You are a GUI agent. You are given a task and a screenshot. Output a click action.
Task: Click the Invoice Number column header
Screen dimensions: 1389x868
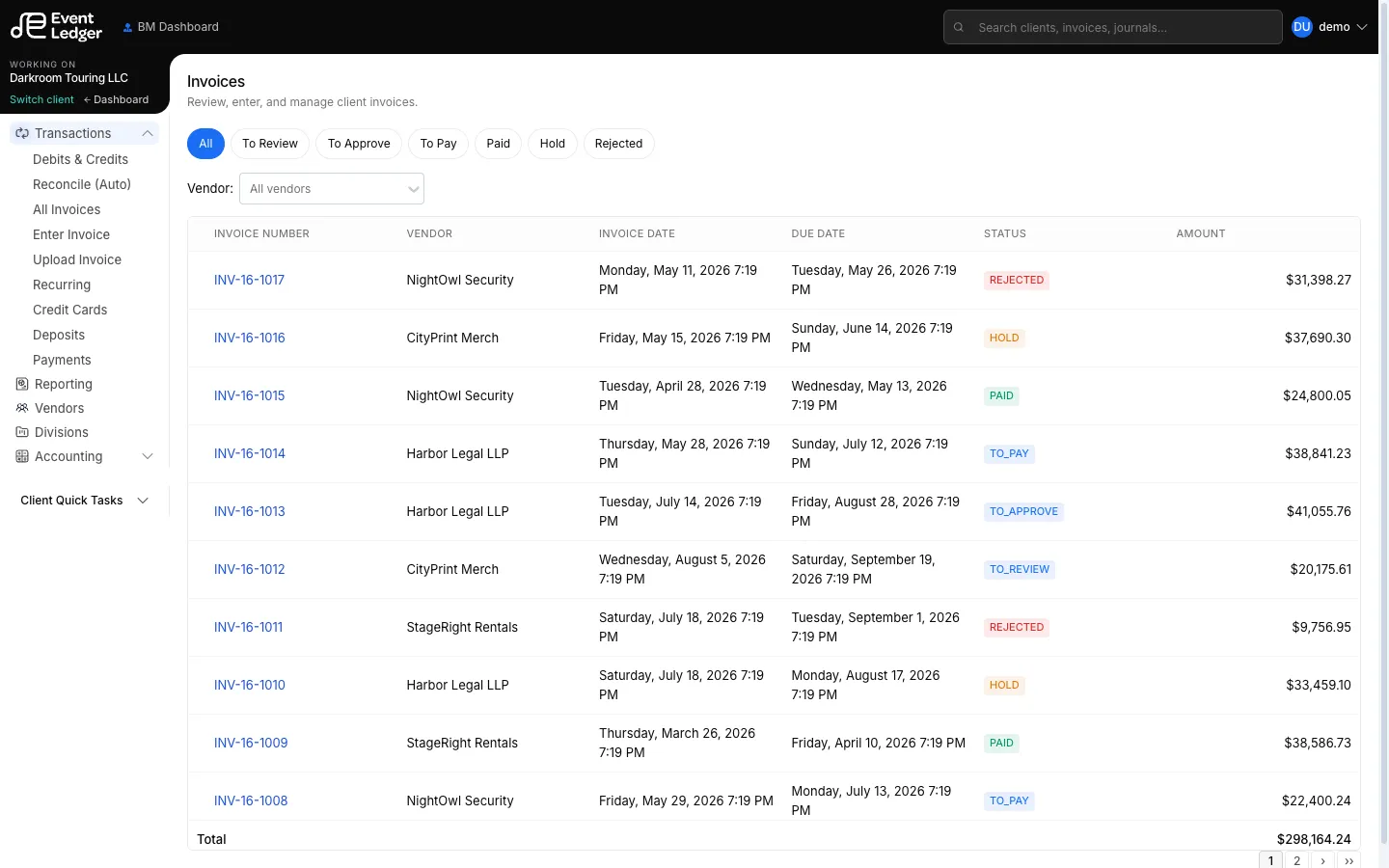(x=261, y=233)
